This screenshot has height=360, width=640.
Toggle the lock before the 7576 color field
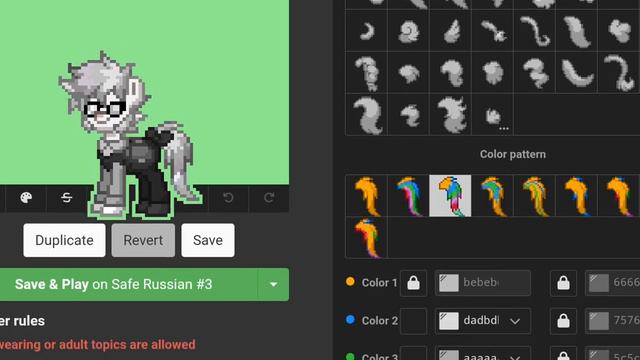(564, 321)
